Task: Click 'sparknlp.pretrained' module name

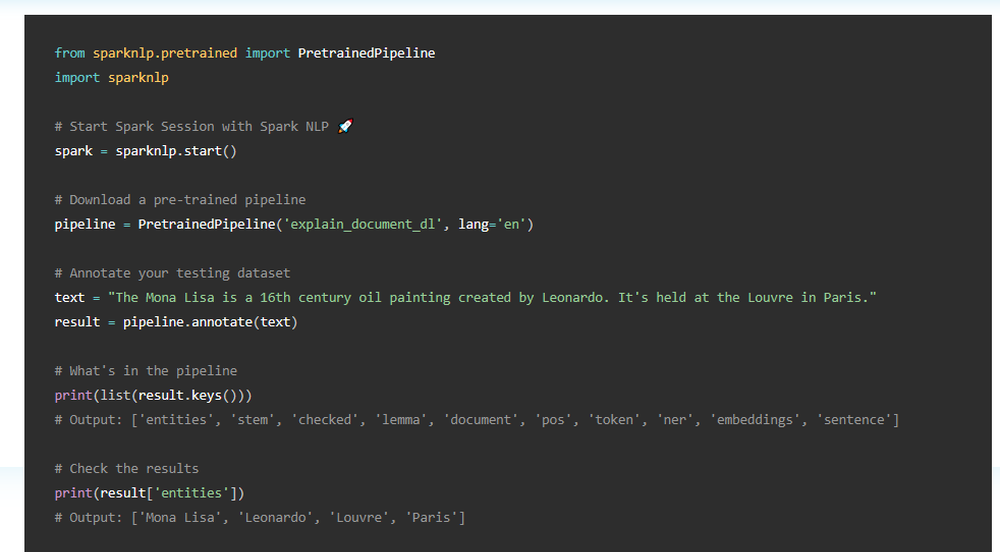Action: pyautogui.click(x=165, y=53)
